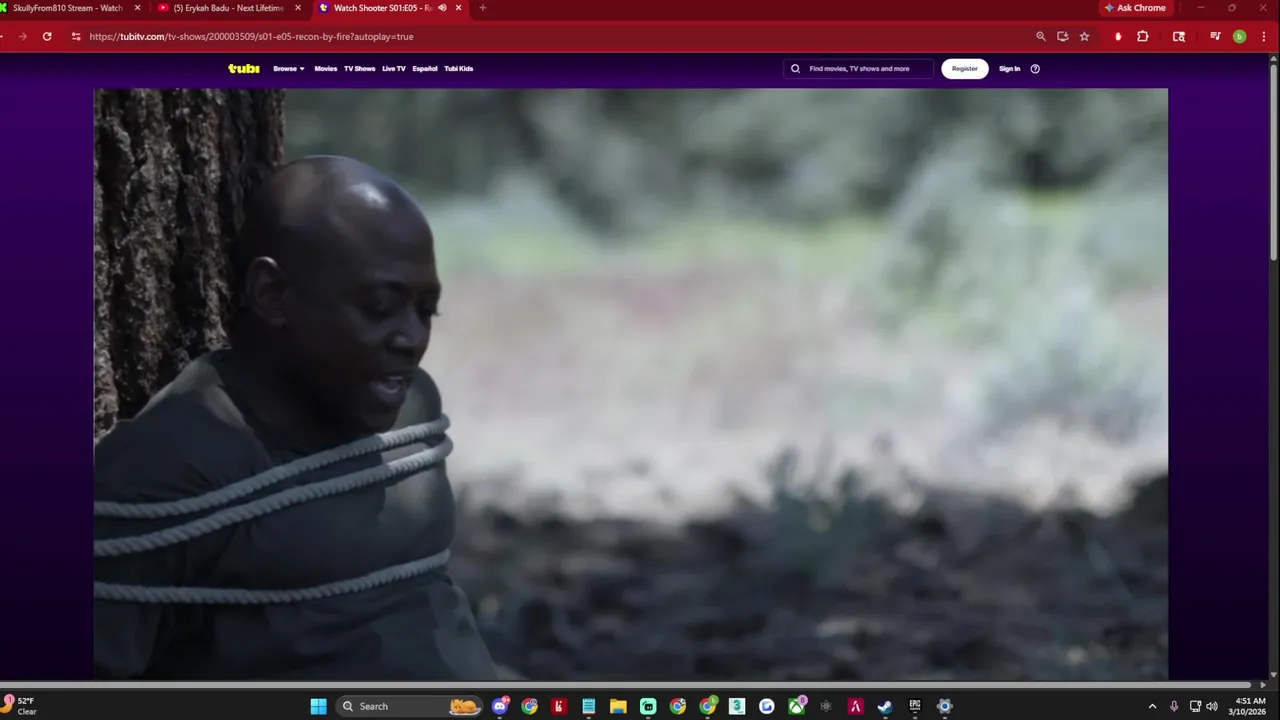
Task: Open the red hand ad-blocker extension
Action: tap(1118, 36)
